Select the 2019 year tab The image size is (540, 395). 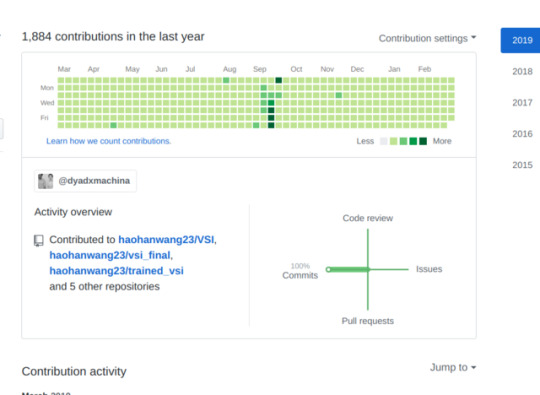pyautogui.click(x=521, y=40)
